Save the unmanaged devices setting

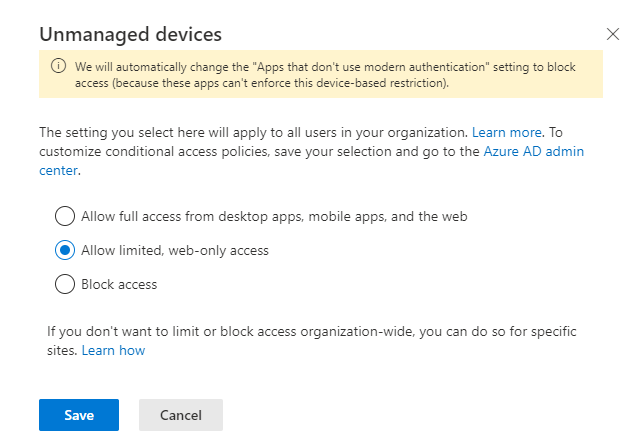[x=79, y=415]
